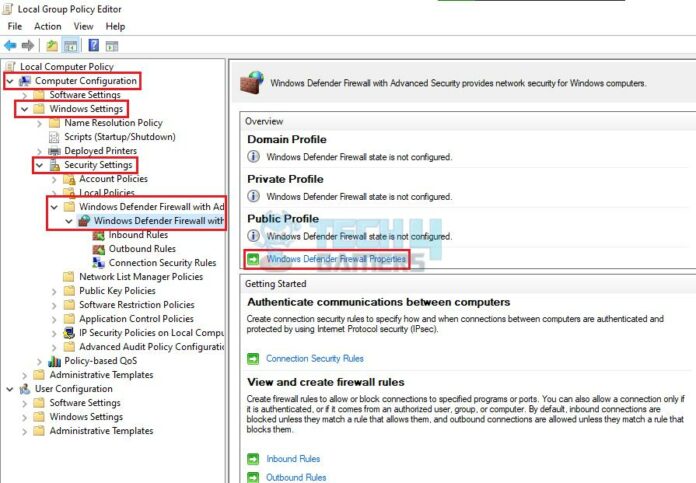This screenshot has height=483, width=696.
Task: Click the Public Profile heading
Action: coord(283,218)
